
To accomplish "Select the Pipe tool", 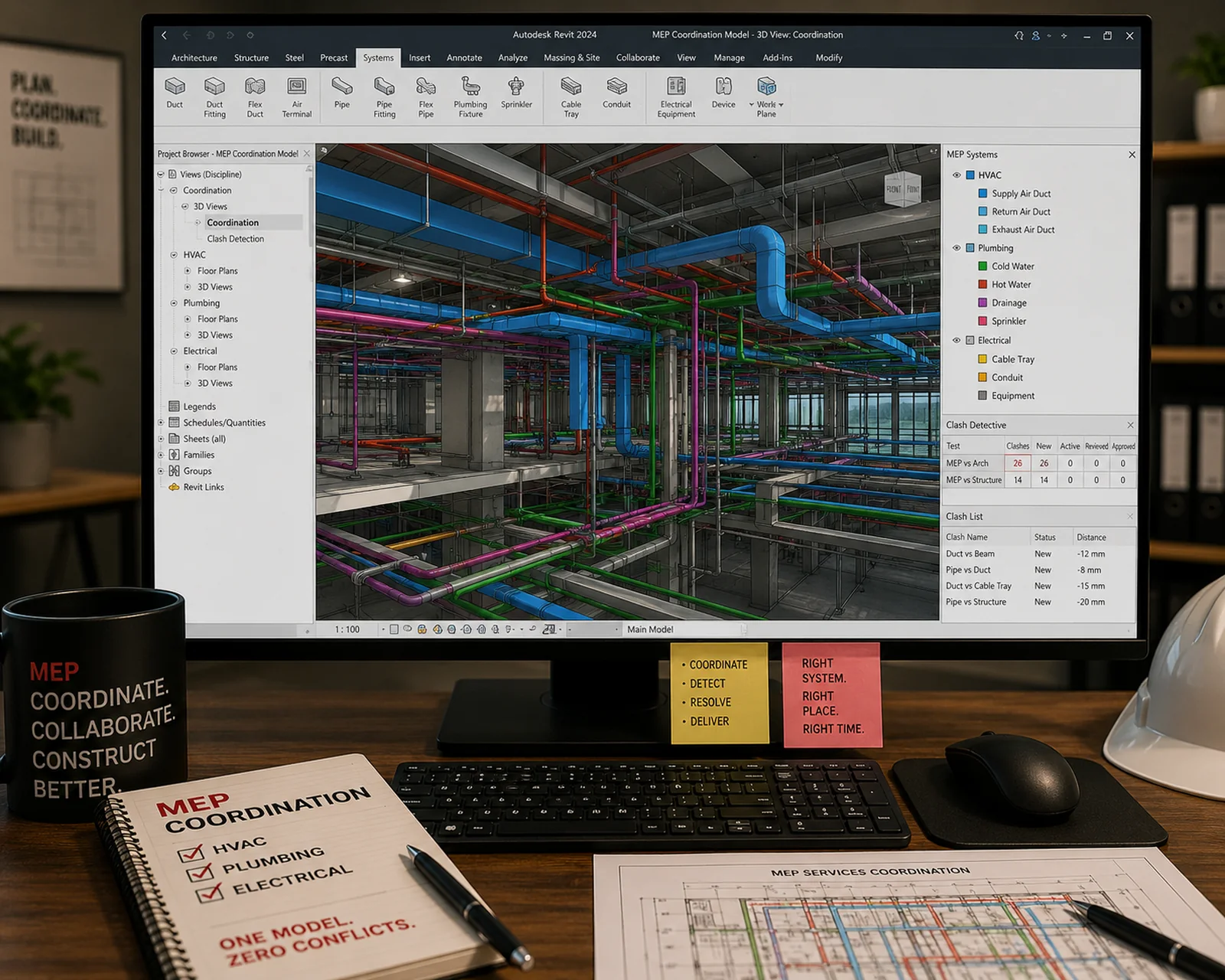I will 341,93.
